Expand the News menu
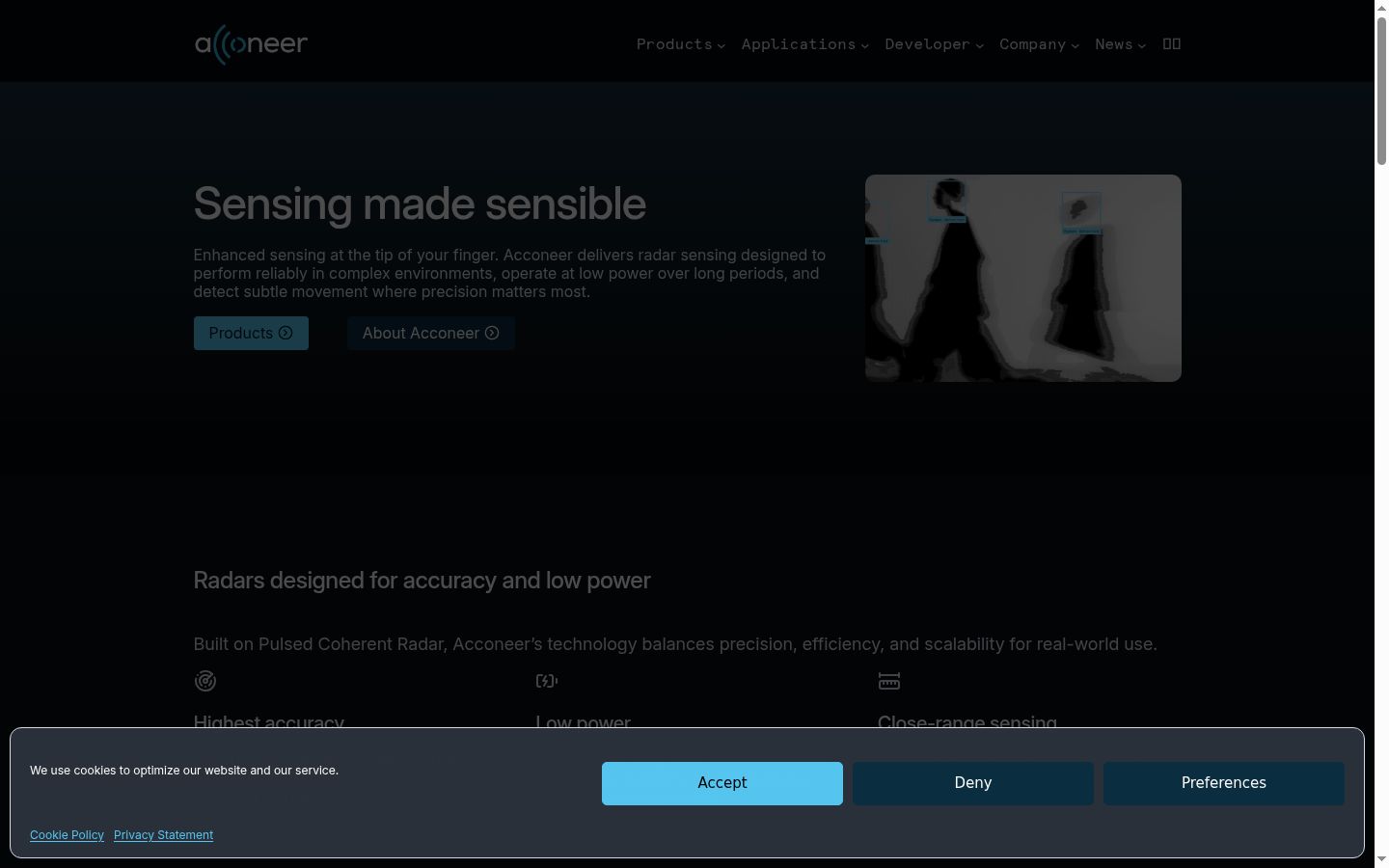This screenshot has height=868, width=1389. click(x=1121, y=44)
